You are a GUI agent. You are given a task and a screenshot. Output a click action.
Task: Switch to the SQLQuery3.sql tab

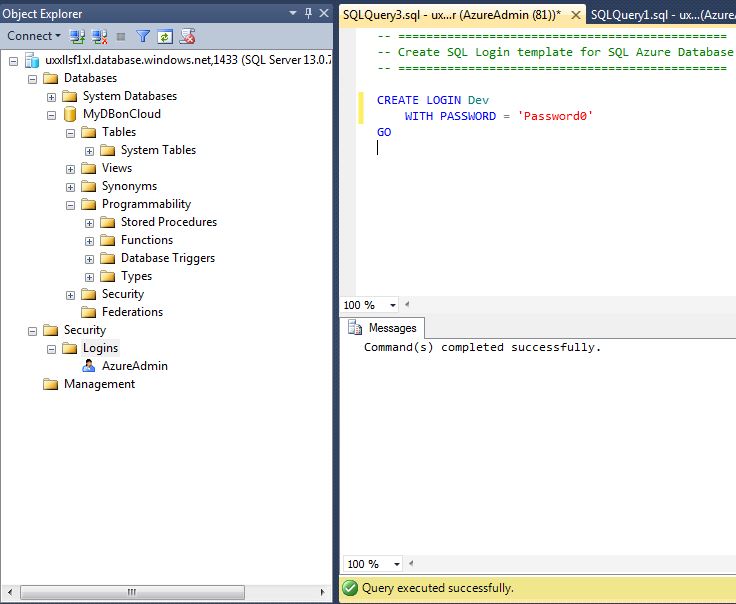coord(452,15)
